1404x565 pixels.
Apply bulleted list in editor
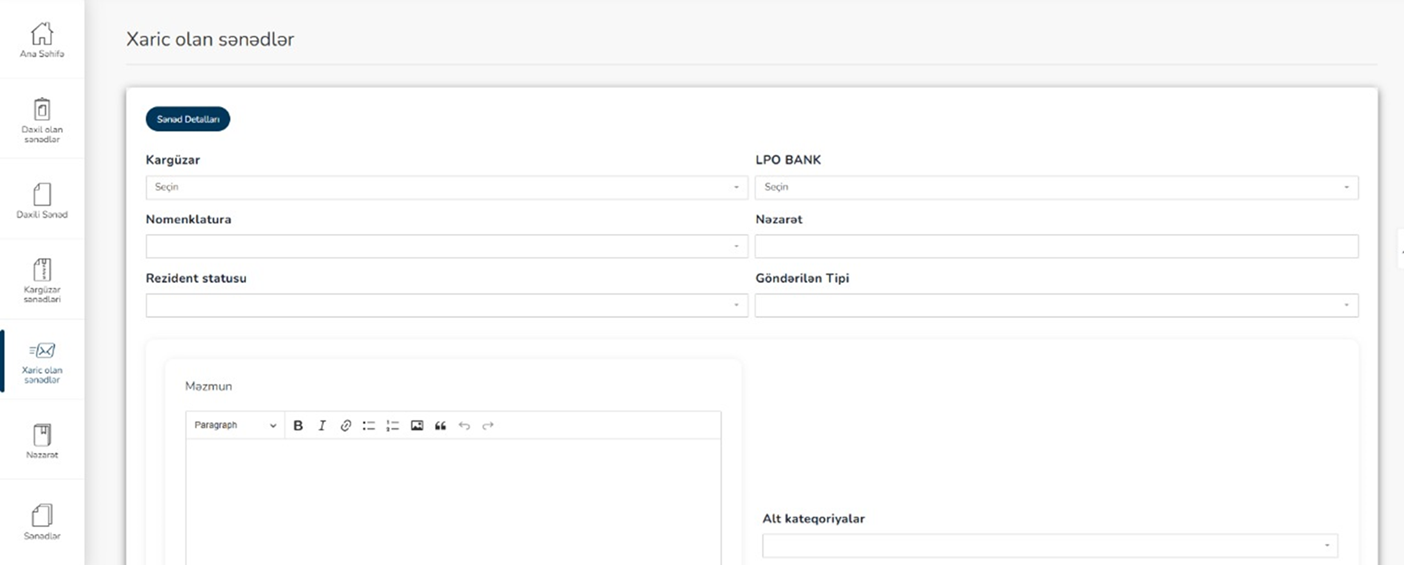pyautogui.click(x=369, y=426)
